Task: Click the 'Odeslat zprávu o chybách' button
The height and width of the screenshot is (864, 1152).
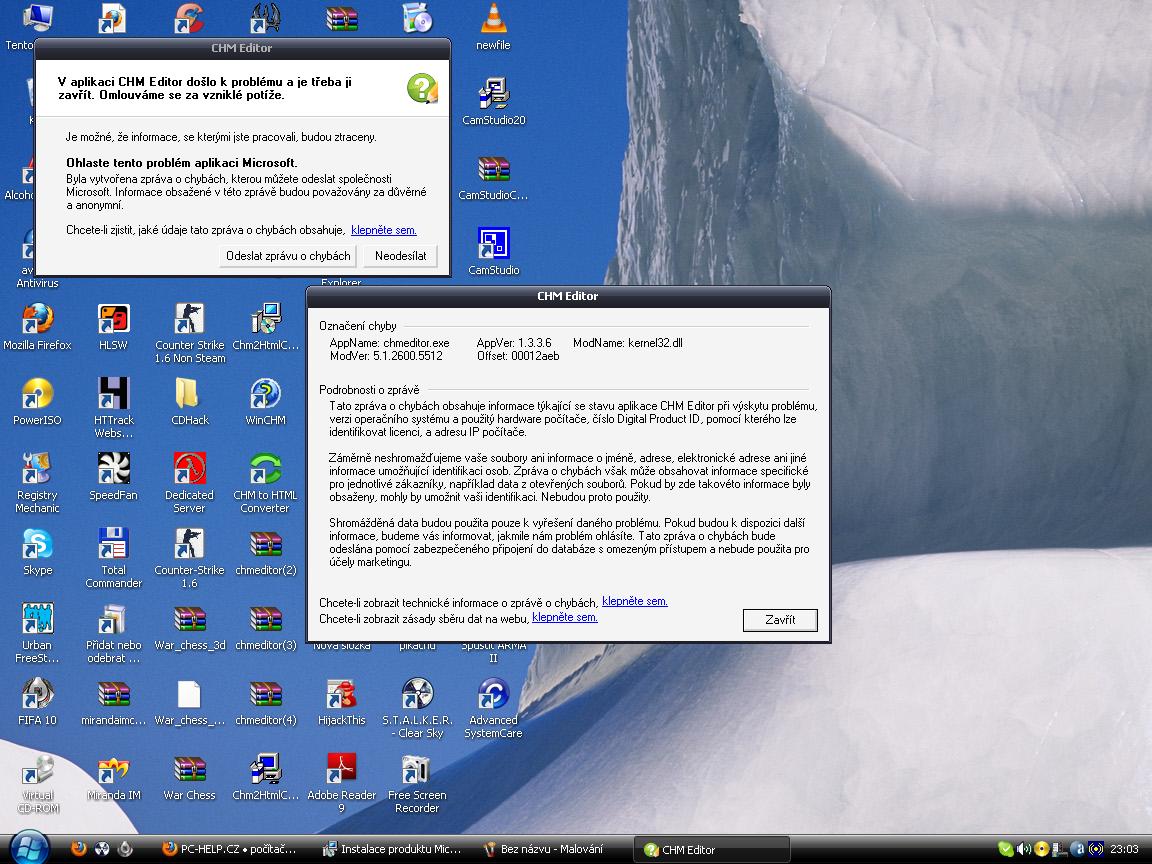Action: 288,256
